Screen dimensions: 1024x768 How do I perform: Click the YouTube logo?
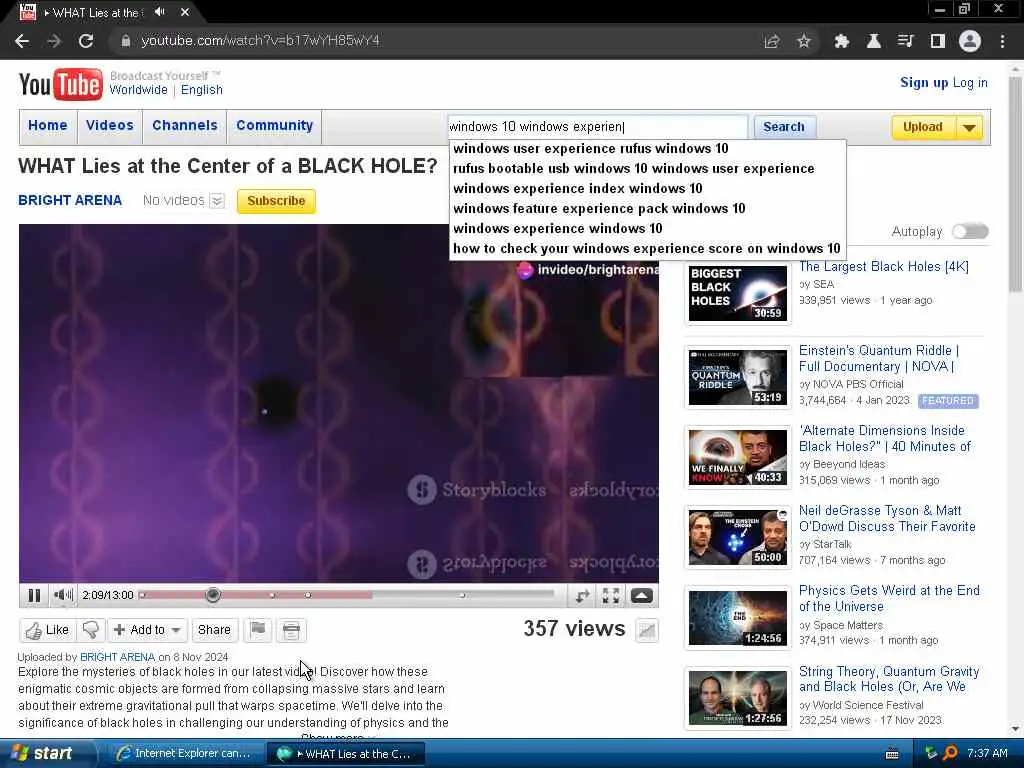(60, 84)
